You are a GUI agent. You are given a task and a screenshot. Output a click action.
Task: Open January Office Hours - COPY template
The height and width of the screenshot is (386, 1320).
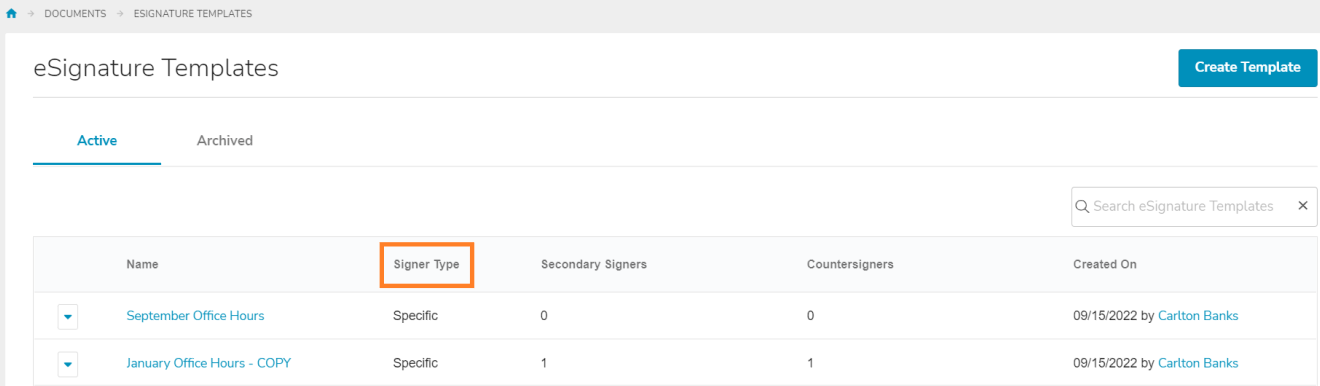tap(208, 363)
